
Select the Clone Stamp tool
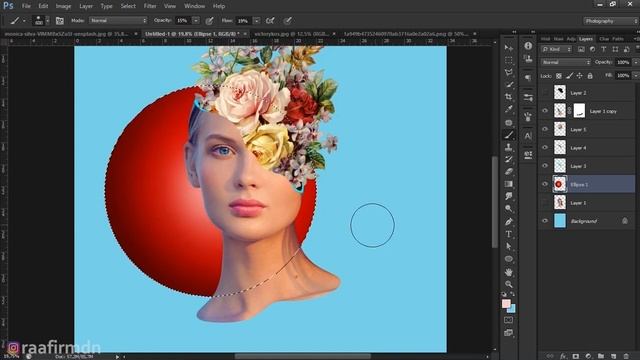[509, 147]
